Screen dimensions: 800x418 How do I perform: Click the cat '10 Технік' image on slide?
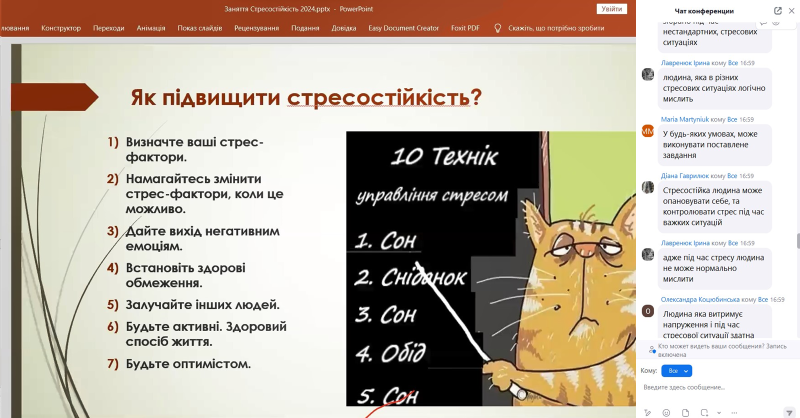[x=491, y=269]
